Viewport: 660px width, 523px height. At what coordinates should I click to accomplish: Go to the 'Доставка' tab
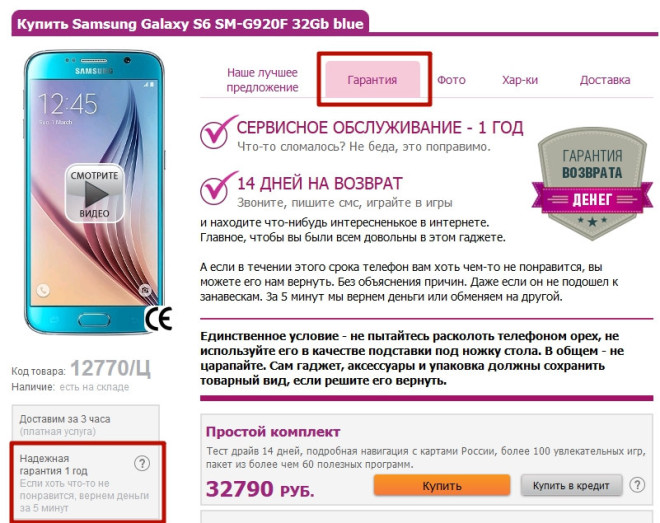point(605,80)
